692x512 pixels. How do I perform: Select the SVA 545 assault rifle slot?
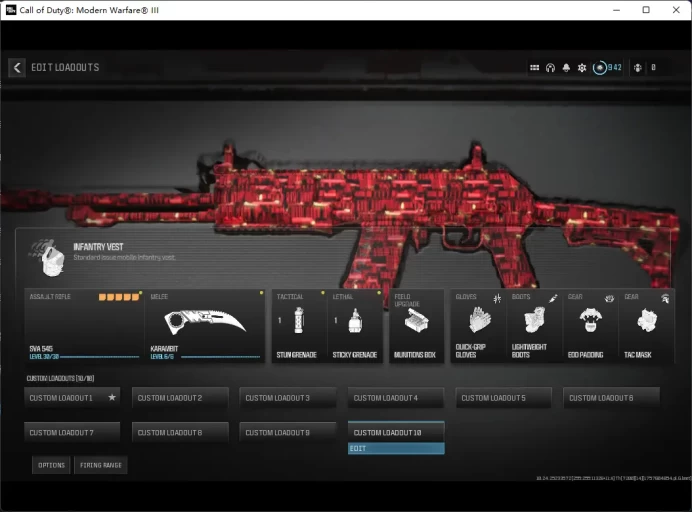coord(84,326)
